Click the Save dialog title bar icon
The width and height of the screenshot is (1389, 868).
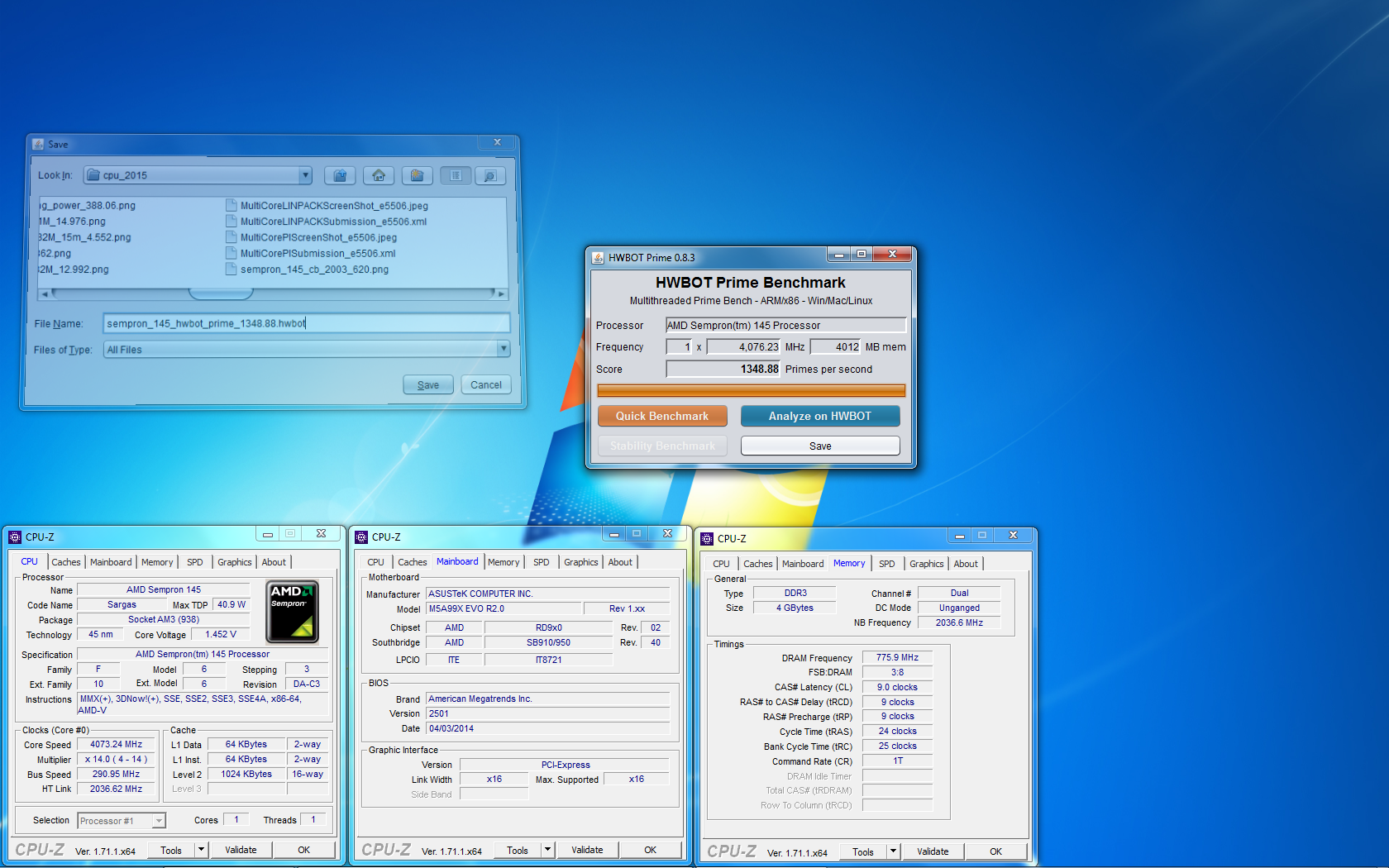coord(38,144)
